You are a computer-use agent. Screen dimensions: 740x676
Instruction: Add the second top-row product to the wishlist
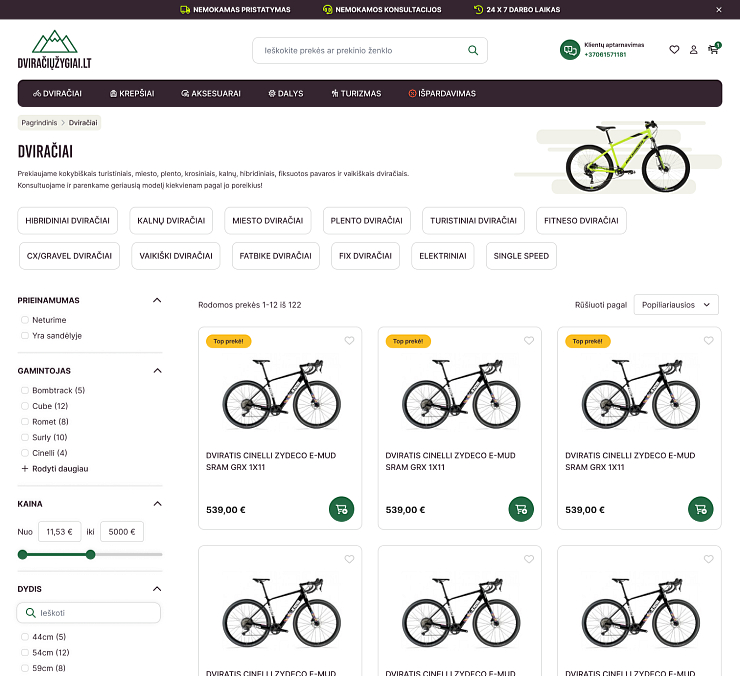(x=529, y=340)
